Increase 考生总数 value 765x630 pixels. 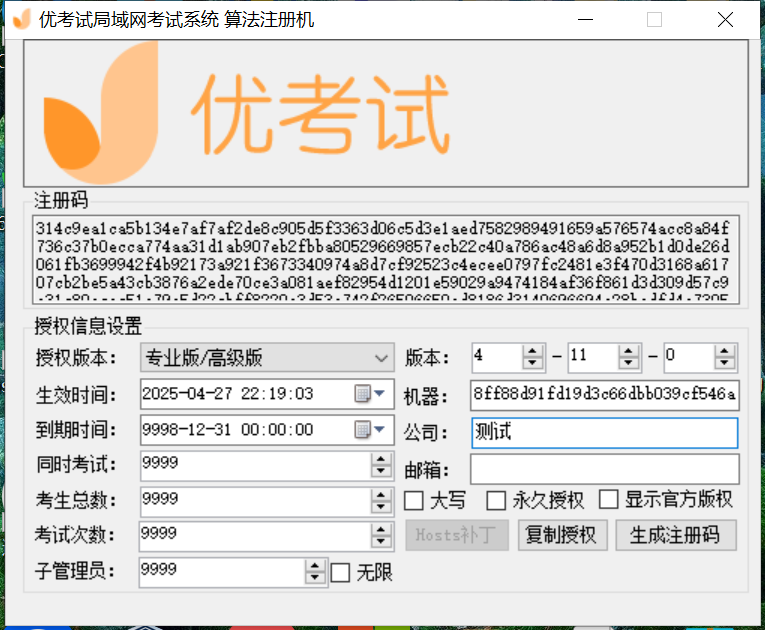(x=381, y=494)
